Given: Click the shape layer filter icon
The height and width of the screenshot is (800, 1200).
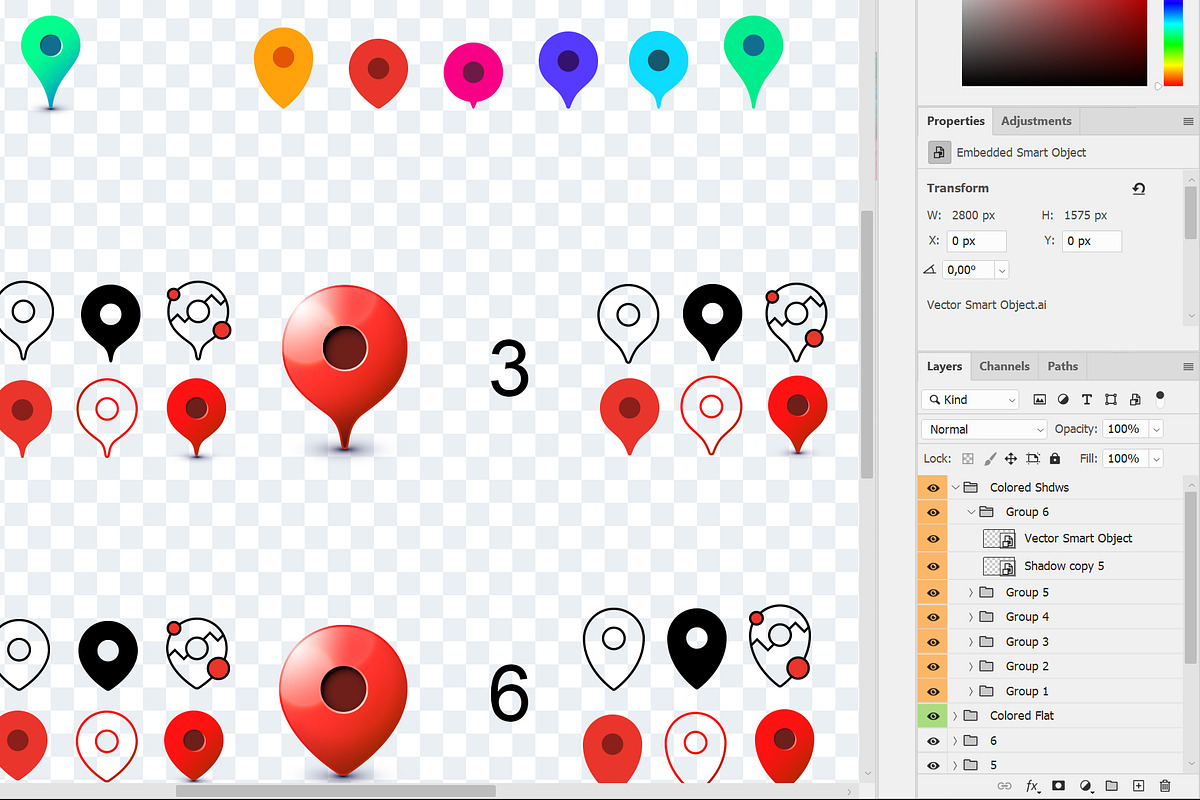Looking at the screenshot, I should pyautogui.click(x=1111, y=399).
